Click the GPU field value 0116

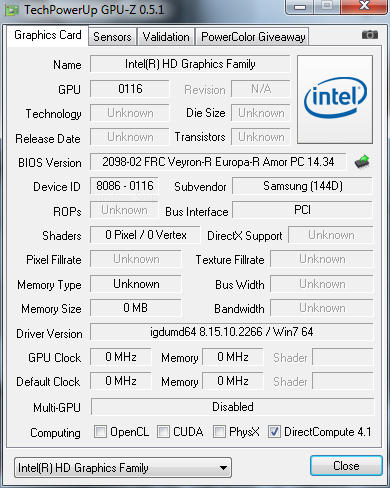point(130,89)
